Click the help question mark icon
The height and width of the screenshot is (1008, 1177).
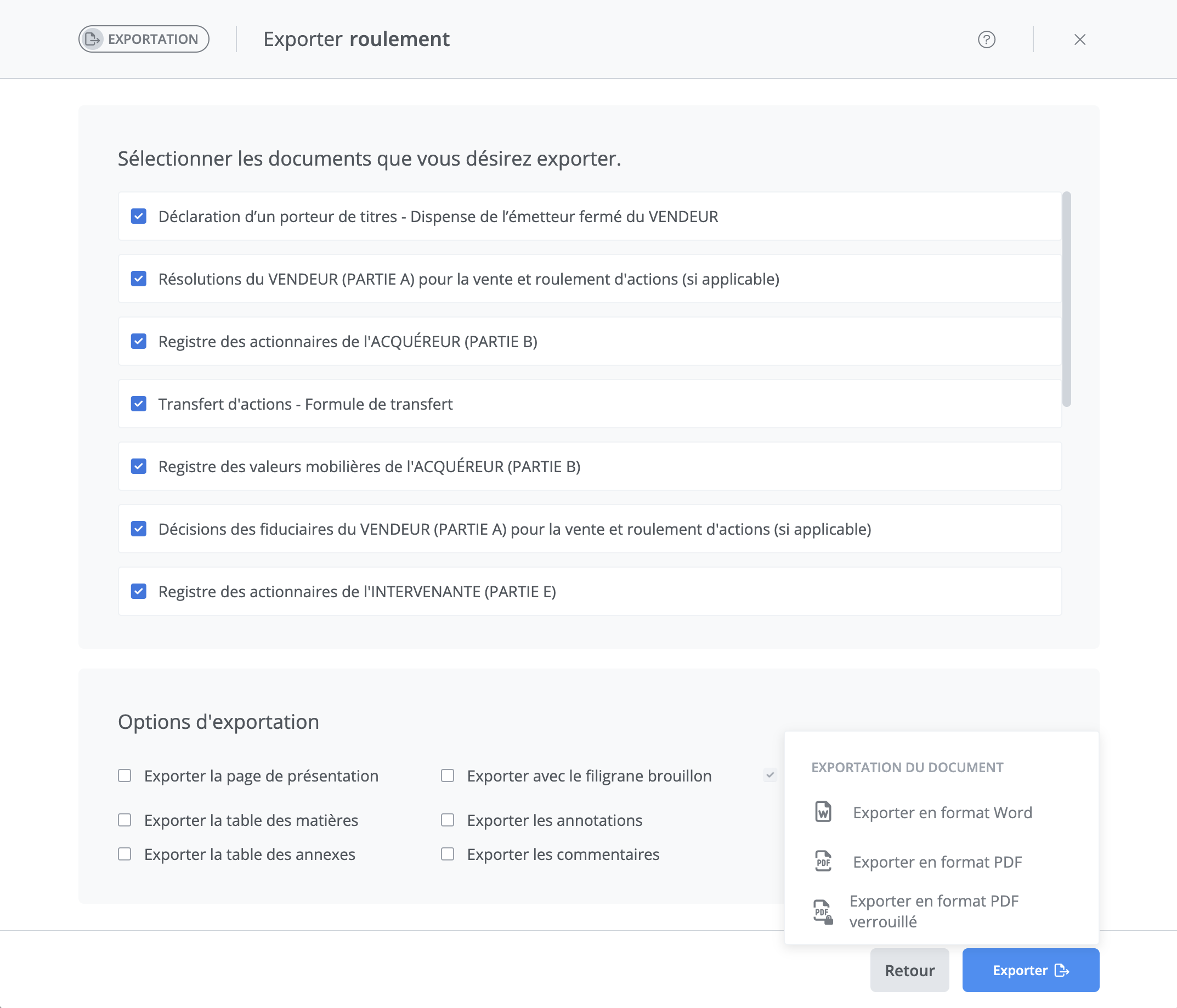pyautogui.click(x=986, y=39)
